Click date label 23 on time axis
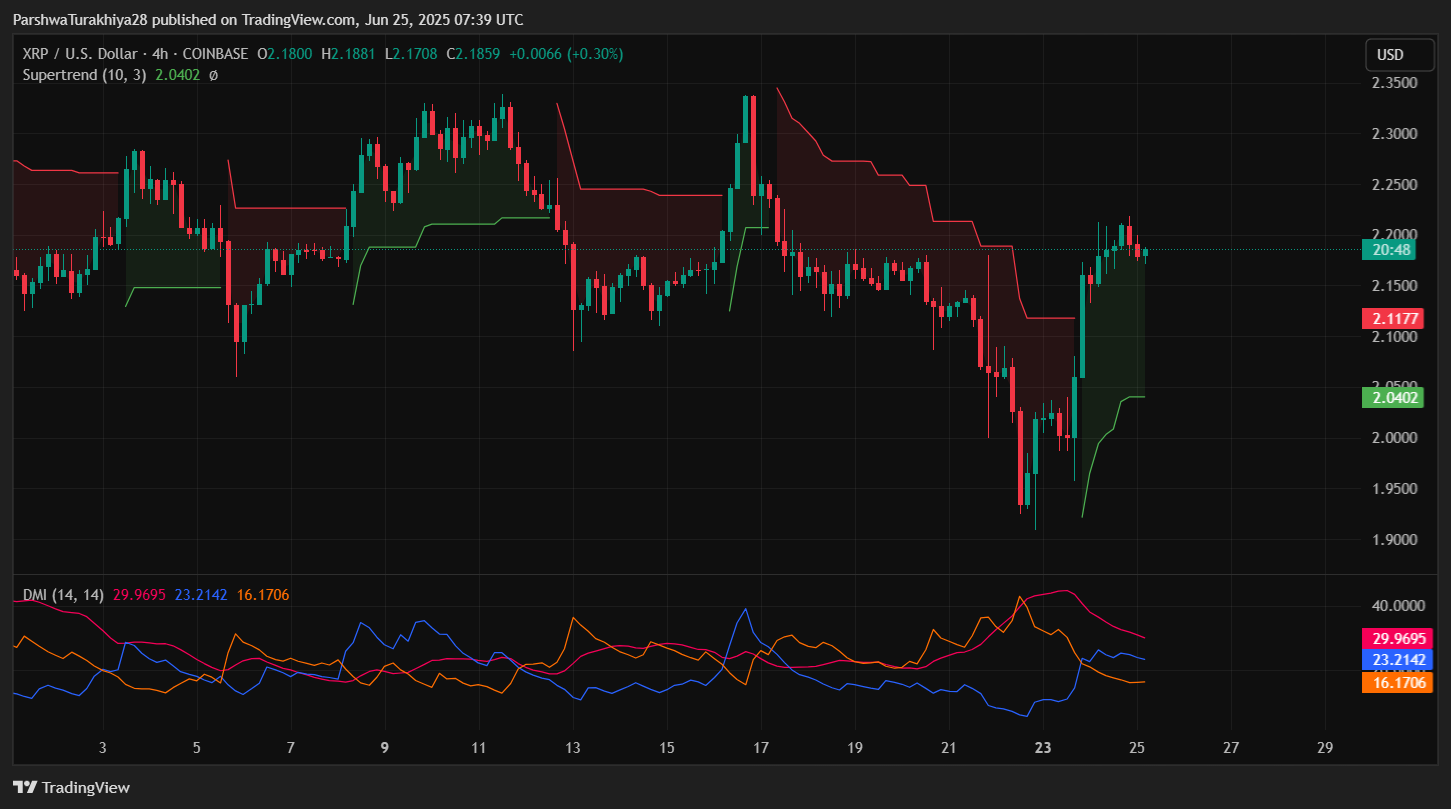The height and width of the screenshot is (809, 1451). 1043,747
